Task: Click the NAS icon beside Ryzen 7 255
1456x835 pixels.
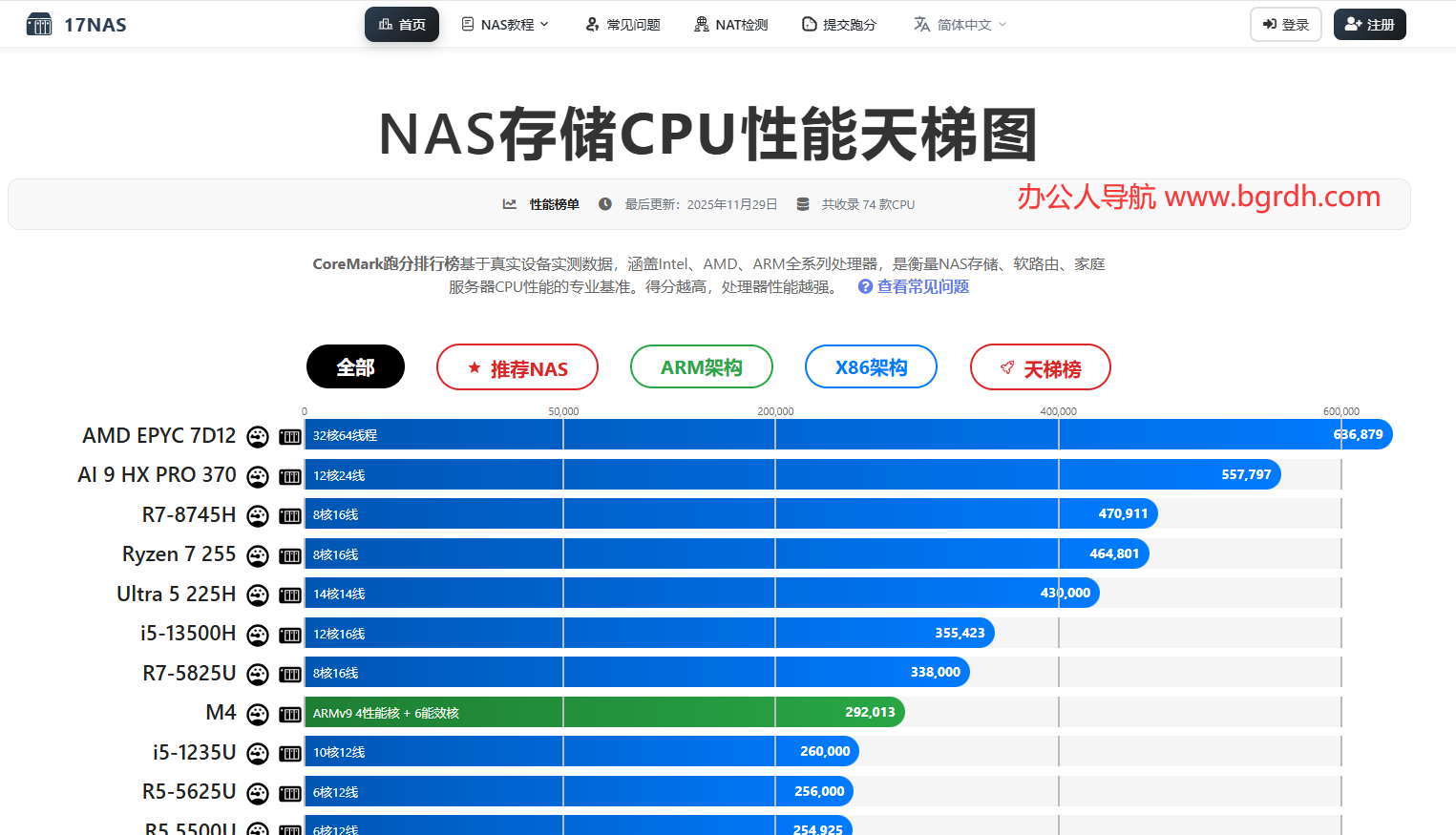Action: tap(289, 555)
